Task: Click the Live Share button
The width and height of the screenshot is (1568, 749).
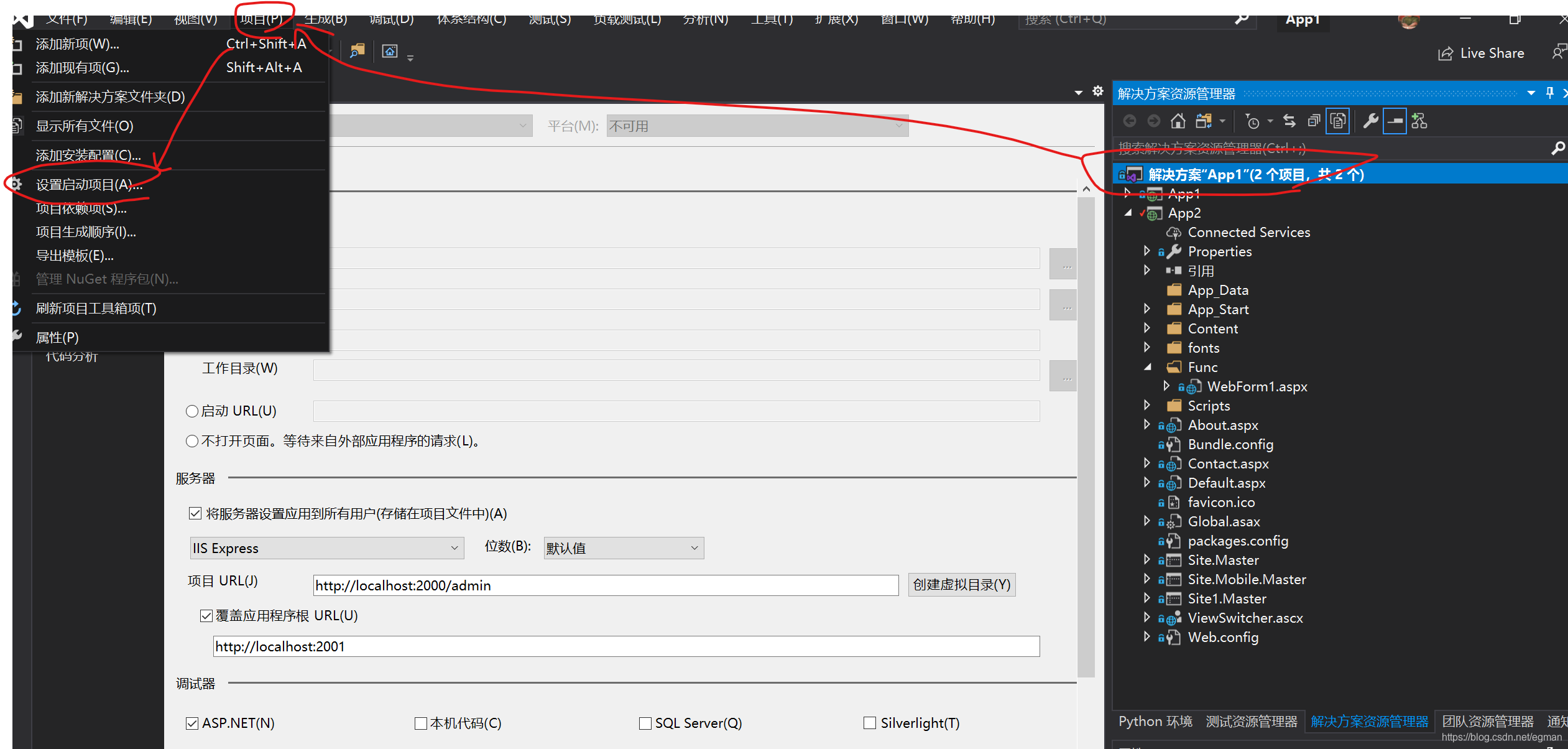Action: (x=1481, y=53)
